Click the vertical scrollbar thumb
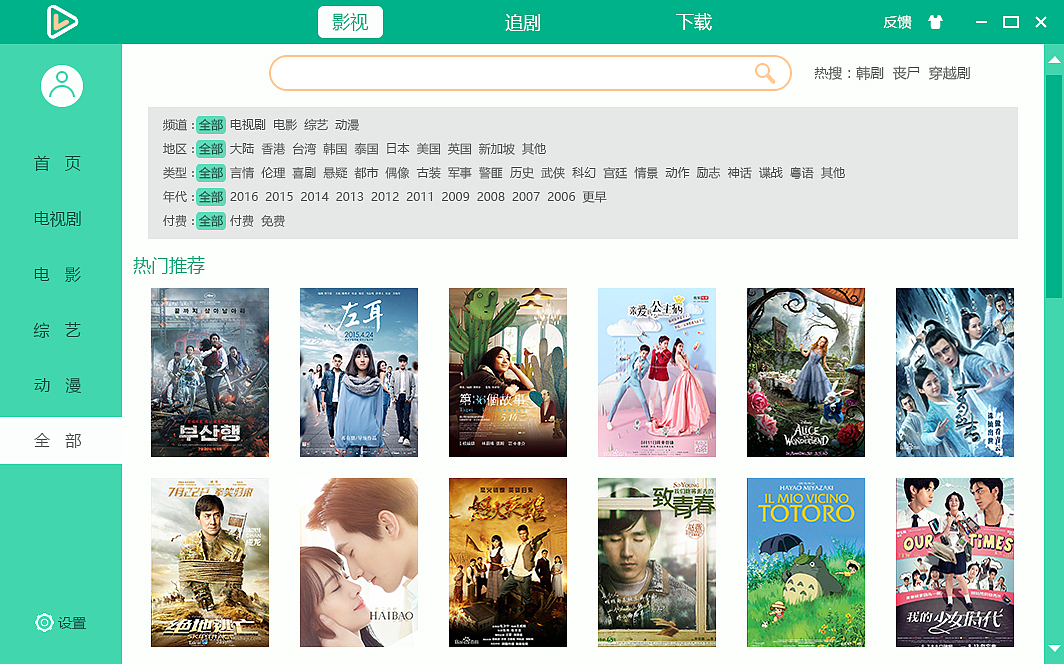Viewport: 1064px width, 664px height. pyautogui.click(x=1054, y=187)
